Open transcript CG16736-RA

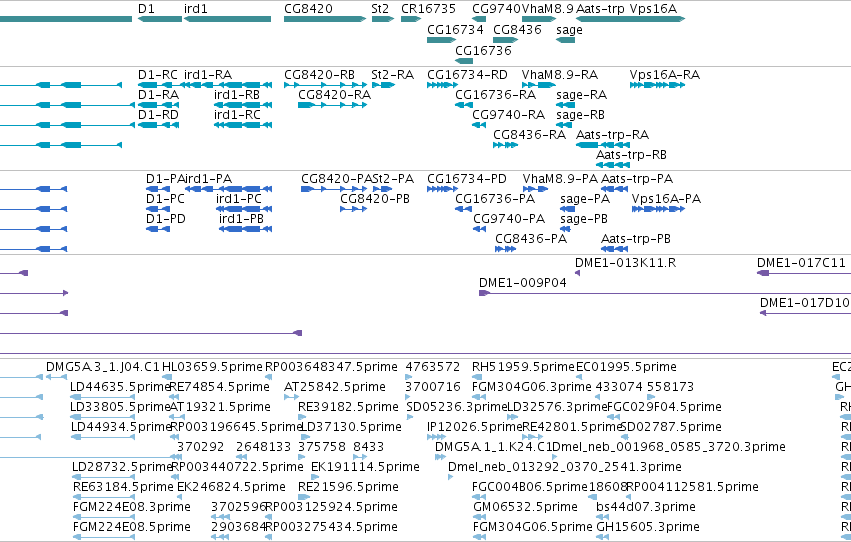[x=496, y=94]
